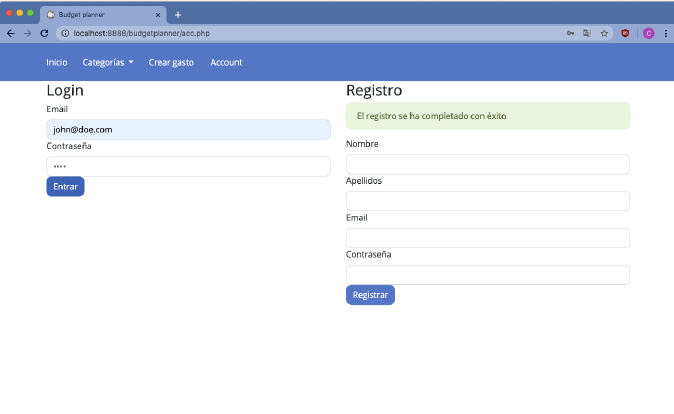
Task: Click the Nombre input field
Action: point(487,164)
